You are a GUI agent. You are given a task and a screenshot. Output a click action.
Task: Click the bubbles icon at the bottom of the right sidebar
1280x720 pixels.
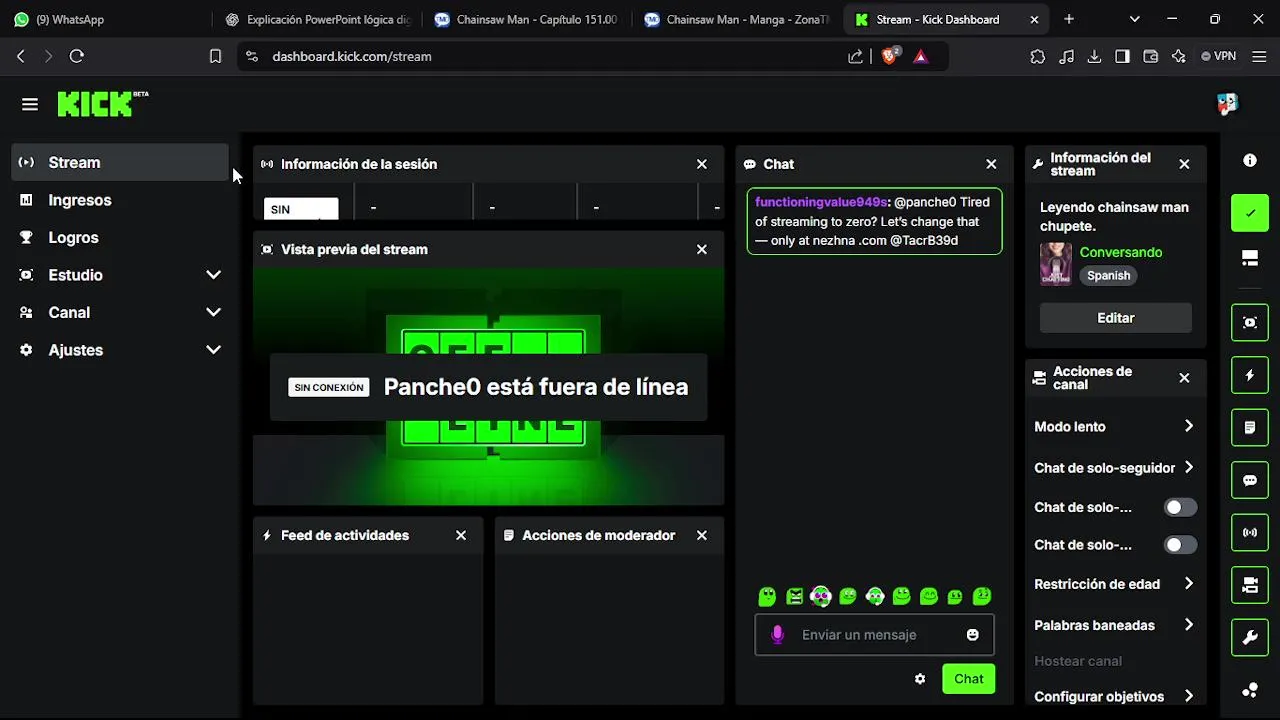coord(1250,690)
